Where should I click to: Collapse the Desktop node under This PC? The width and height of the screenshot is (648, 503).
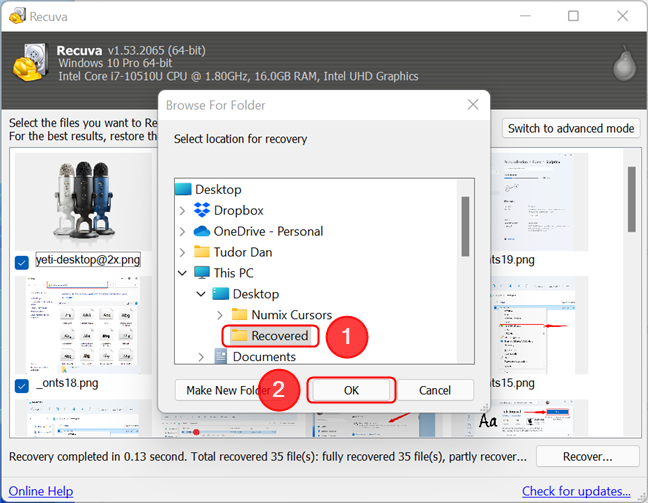201,294
